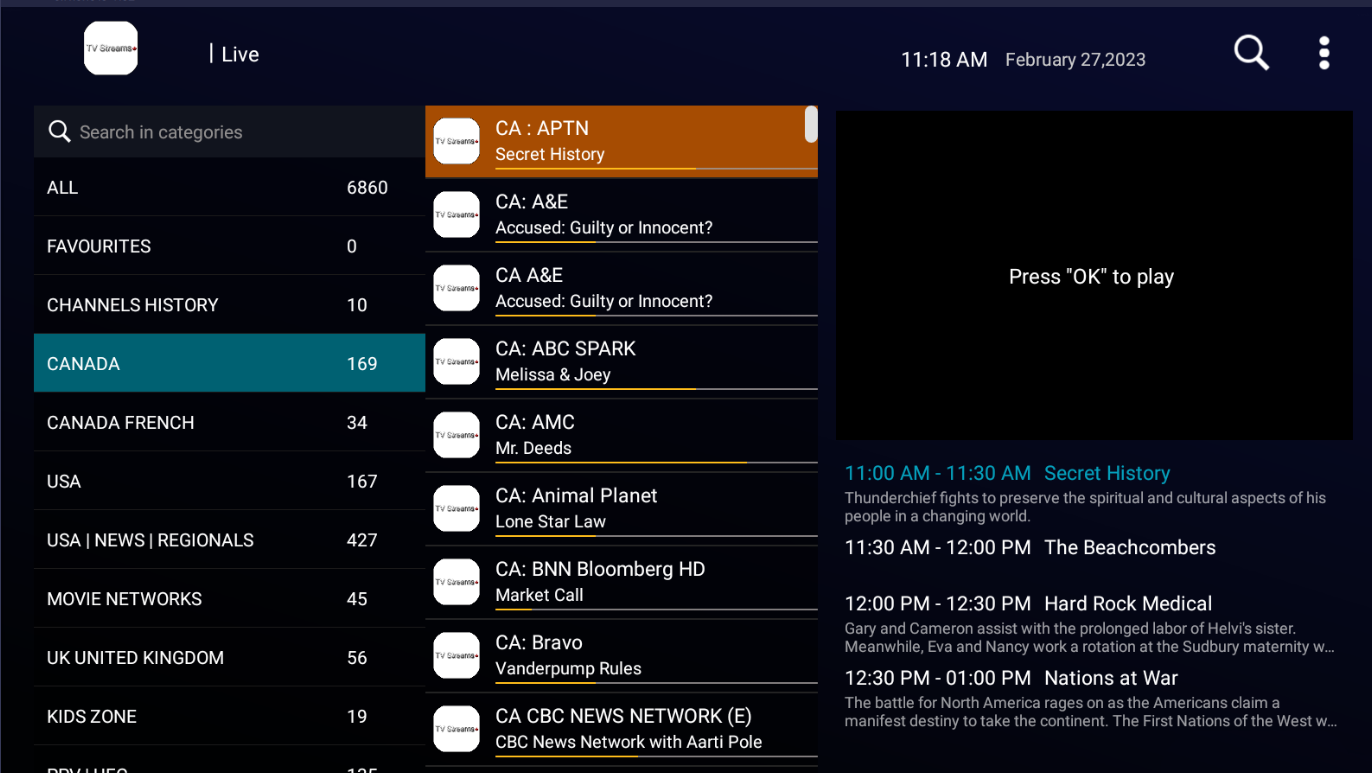The height and width of the screenshot is (773, 1372).
Task: Open USA | NEWS | REGIONALS category
Action: (x=230, y=540)
